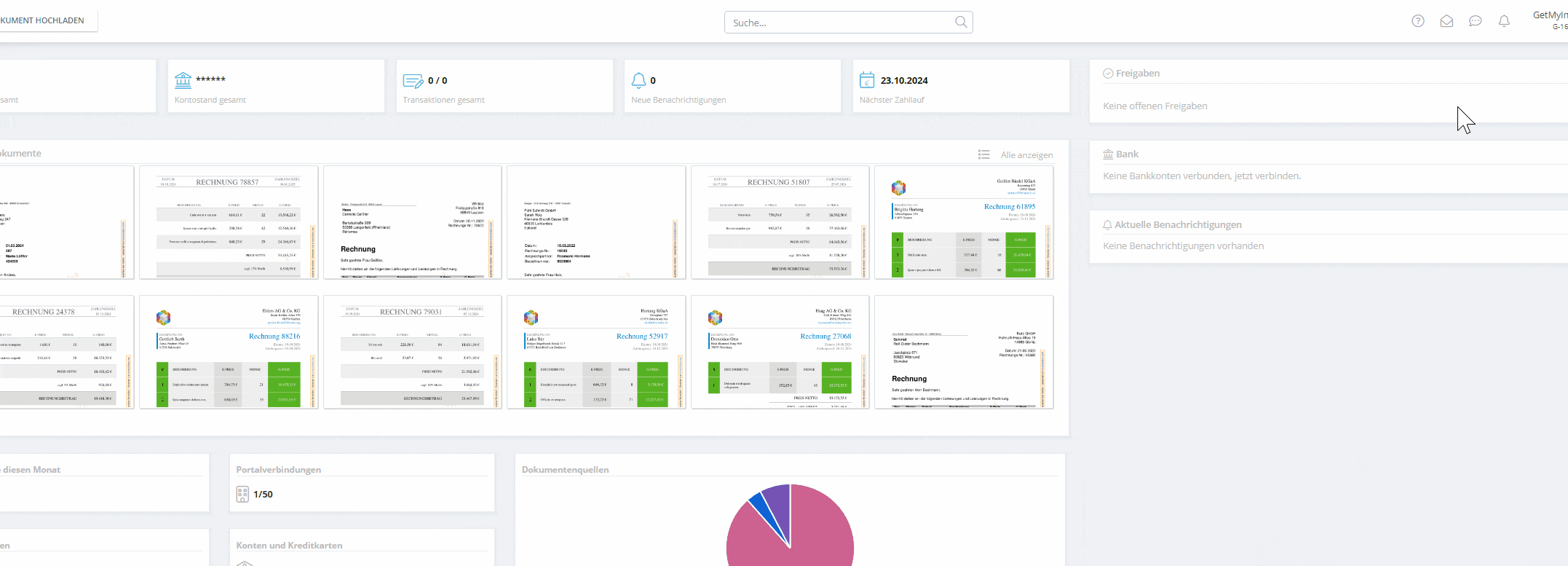Open Rechnung 61895 document thumbnail

(964, 222)
